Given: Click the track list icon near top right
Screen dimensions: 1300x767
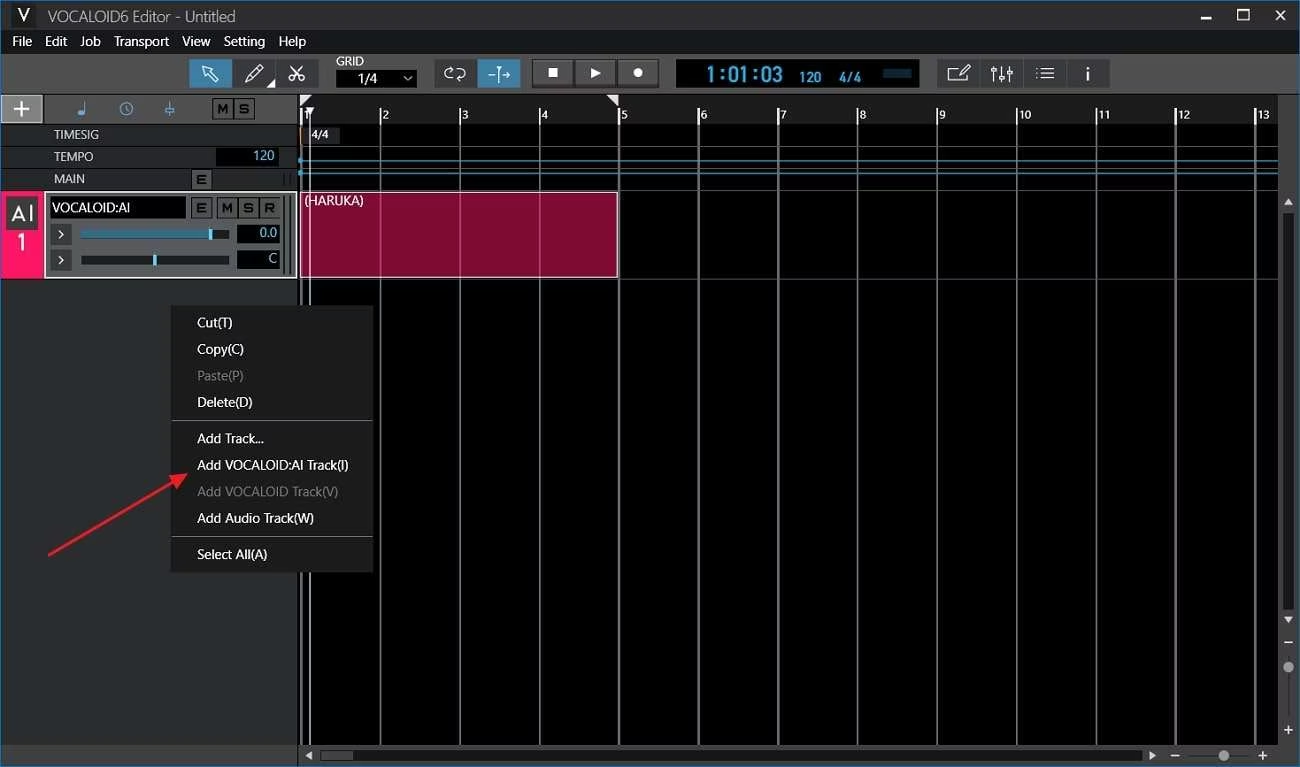Looking at the screenshot, I should pyautogui.click(x=1044, y=73).
